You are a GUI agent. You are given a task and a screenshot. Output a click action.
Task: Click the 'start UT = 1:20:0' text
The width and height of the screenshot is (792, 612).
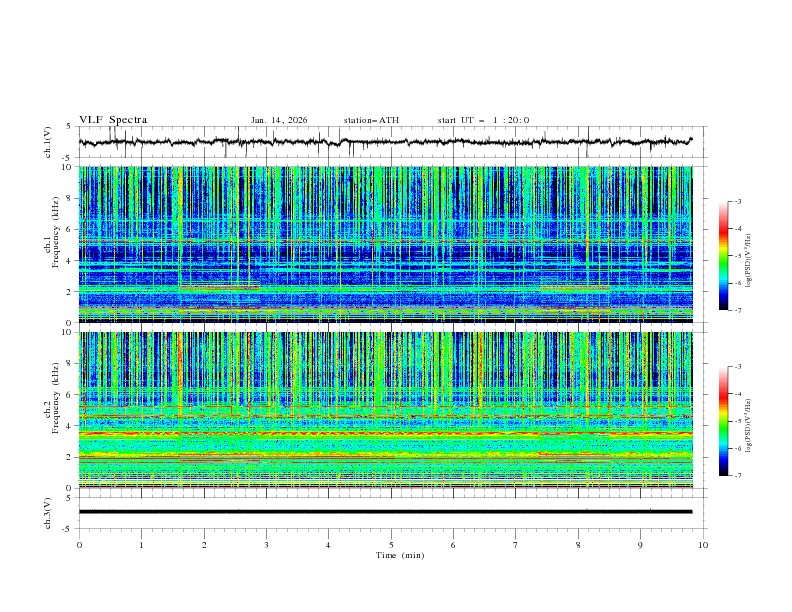point(483,120)
